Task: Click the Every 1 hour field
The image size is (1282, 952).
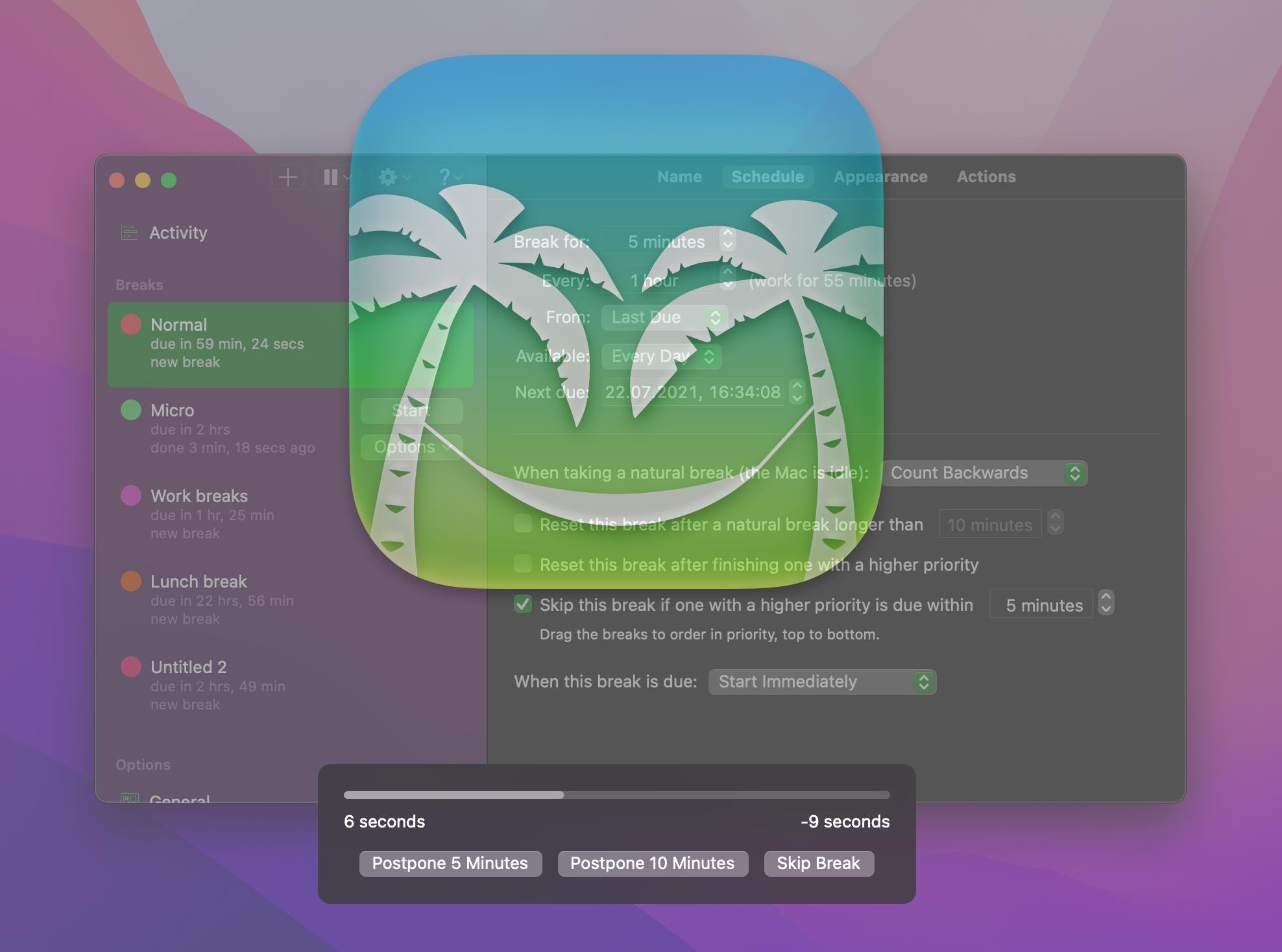Action: [659, 280]
